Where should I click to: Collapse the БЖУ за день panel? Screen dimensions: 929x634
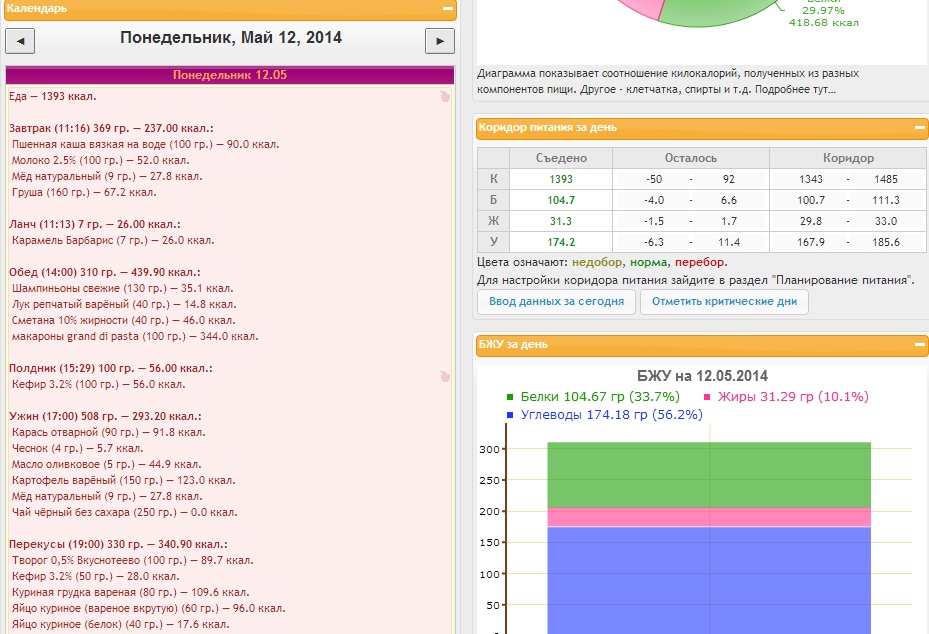(x=919, y=344)
